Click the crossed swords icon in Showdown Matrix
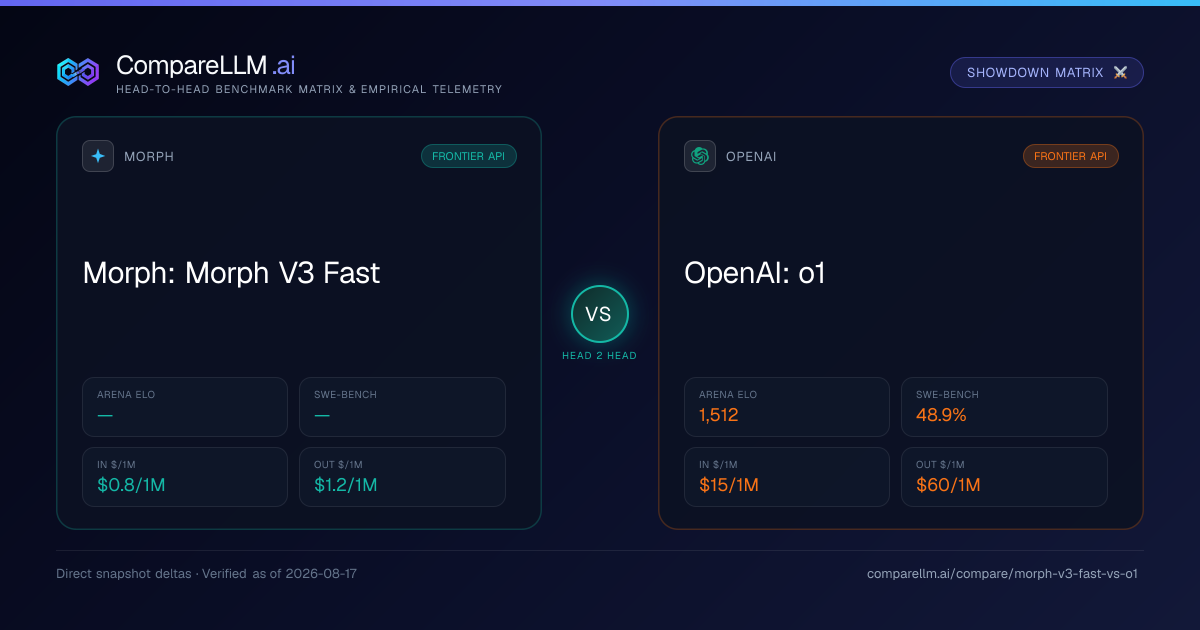Image resolution: width=1200 pixels, height=630 pixels. click(x=1120, y=73)
